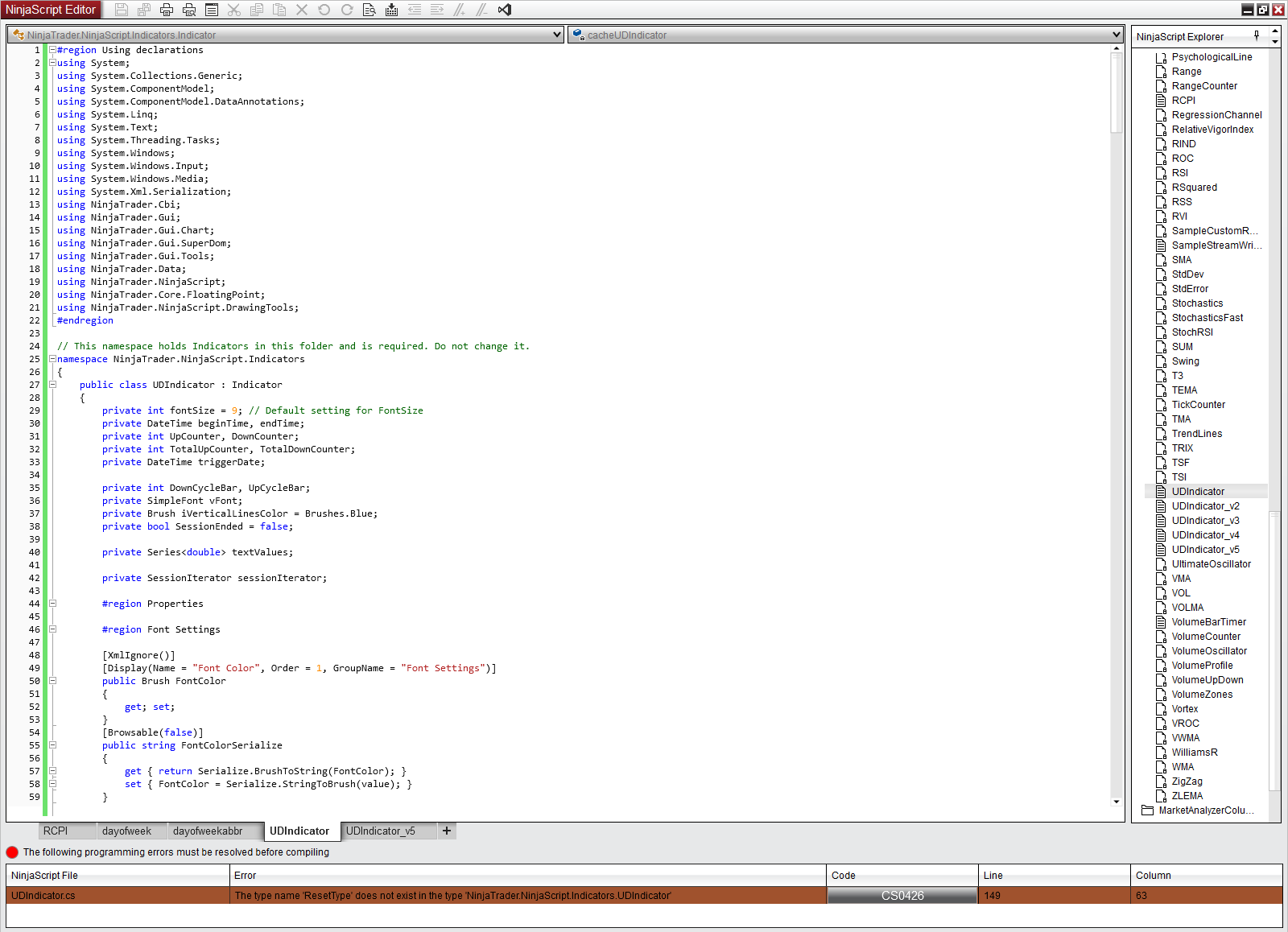Click the Decrease Indent toolbar icon
This screenshot has height=932, width=1288.
click(415, 10)
